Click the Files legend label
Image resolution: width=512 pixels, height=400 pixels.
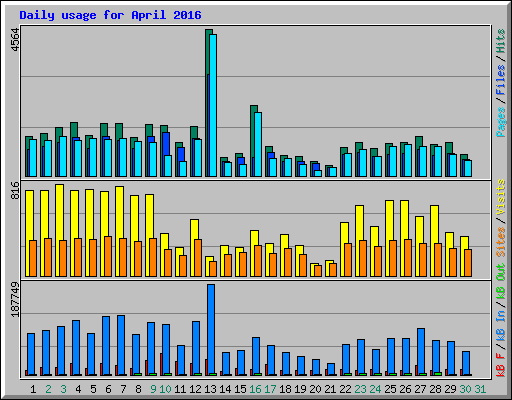(x=501, y=79)
